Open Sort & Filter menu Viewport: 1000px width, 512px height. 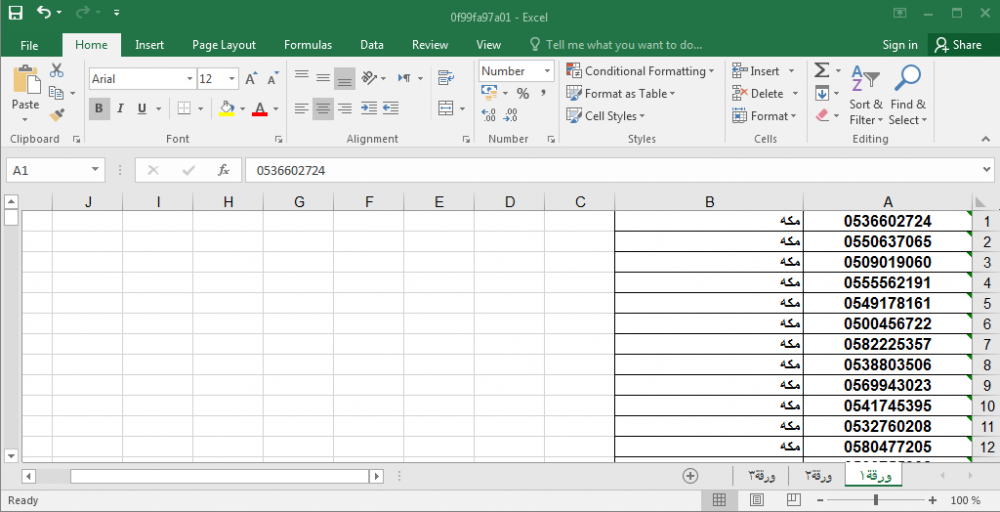click(x=865, y=94)
